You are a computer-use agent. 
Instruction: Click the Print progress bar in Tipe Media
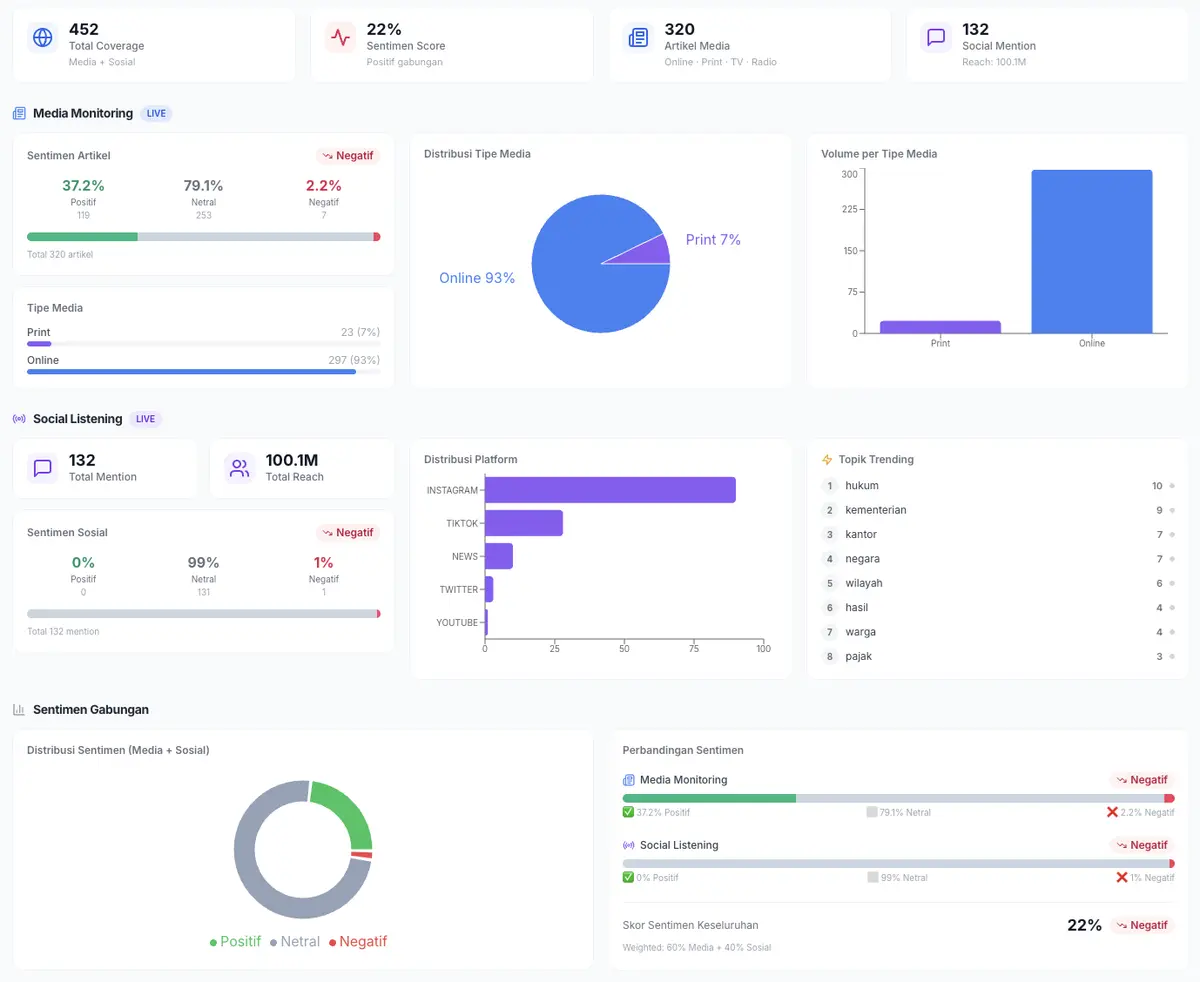(204, 344)
